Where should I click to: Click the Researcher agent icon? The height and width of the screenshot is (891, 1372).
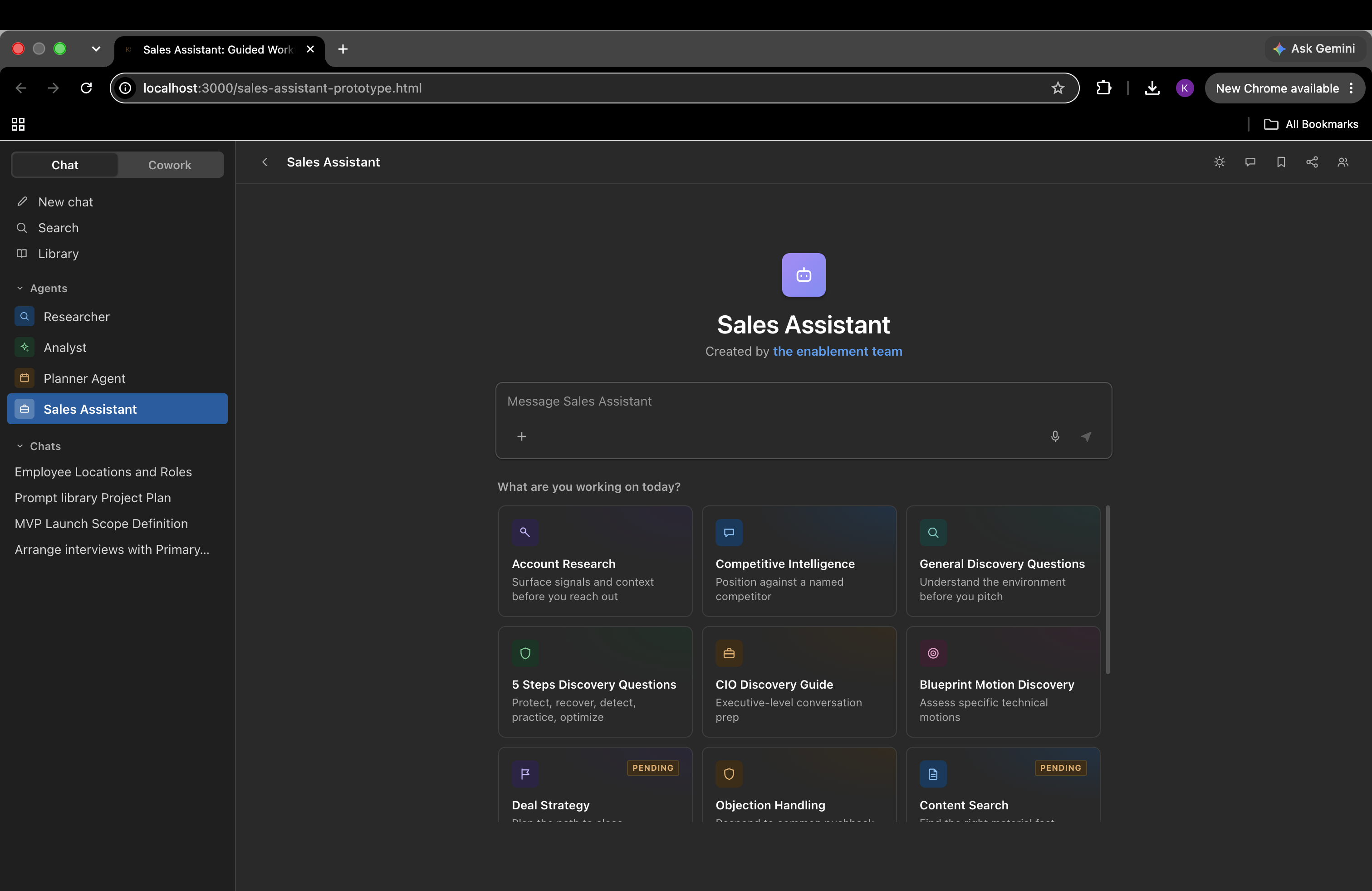tap(24, 316)
